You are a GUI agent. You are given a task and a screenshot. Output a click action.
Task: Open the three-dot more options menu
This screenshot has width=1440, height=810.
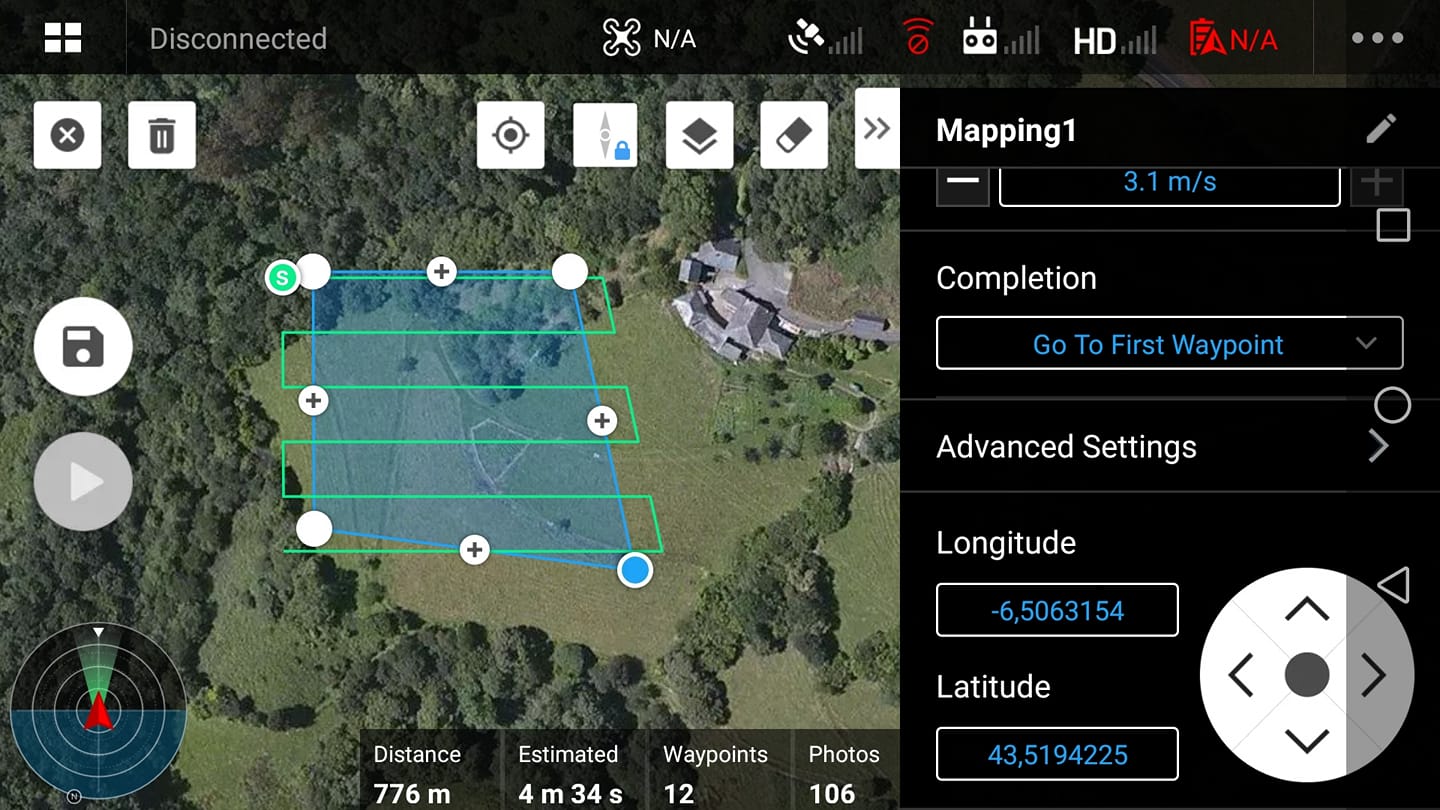coord(1377,38)
